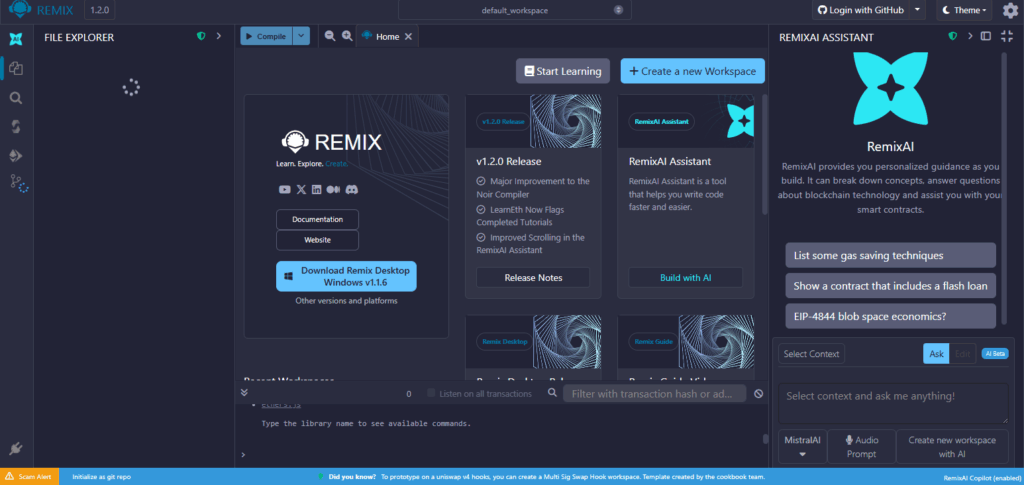
Task: Open the Search in files sidebar icon
Action: [16, 98]
